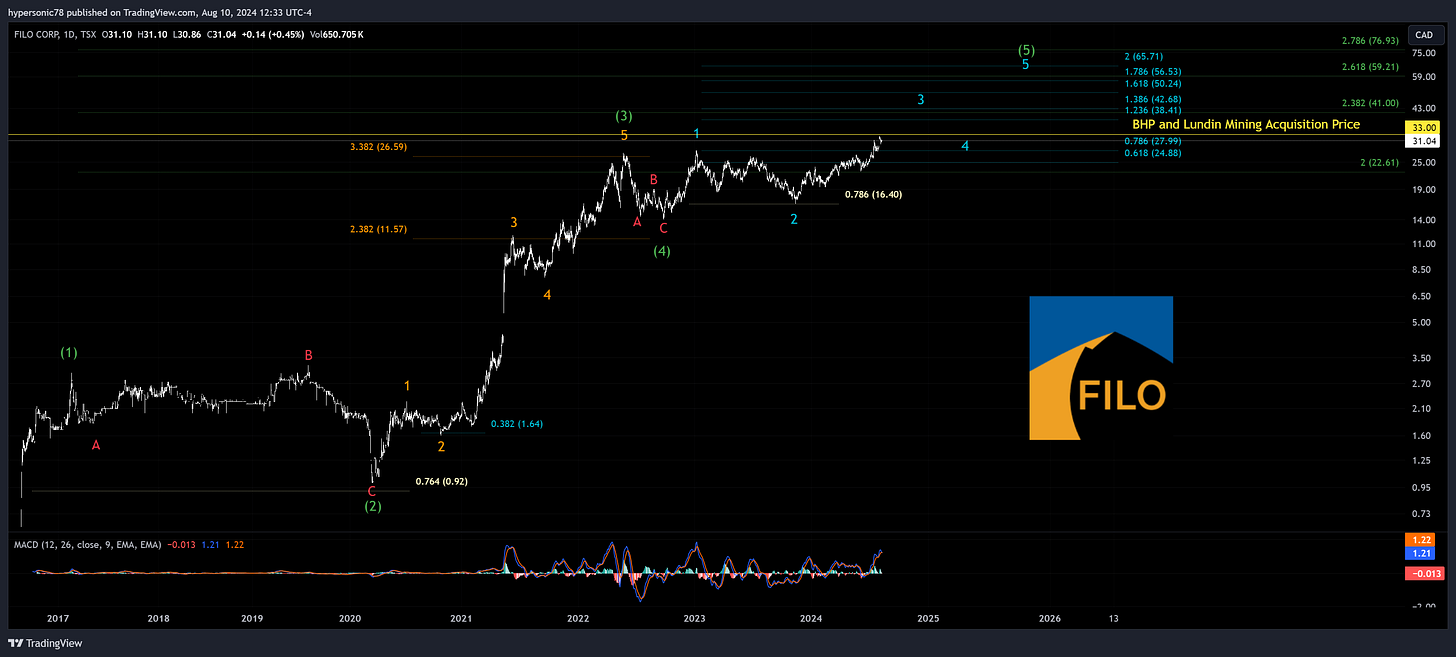Click the red C label above green (2)

372,491
